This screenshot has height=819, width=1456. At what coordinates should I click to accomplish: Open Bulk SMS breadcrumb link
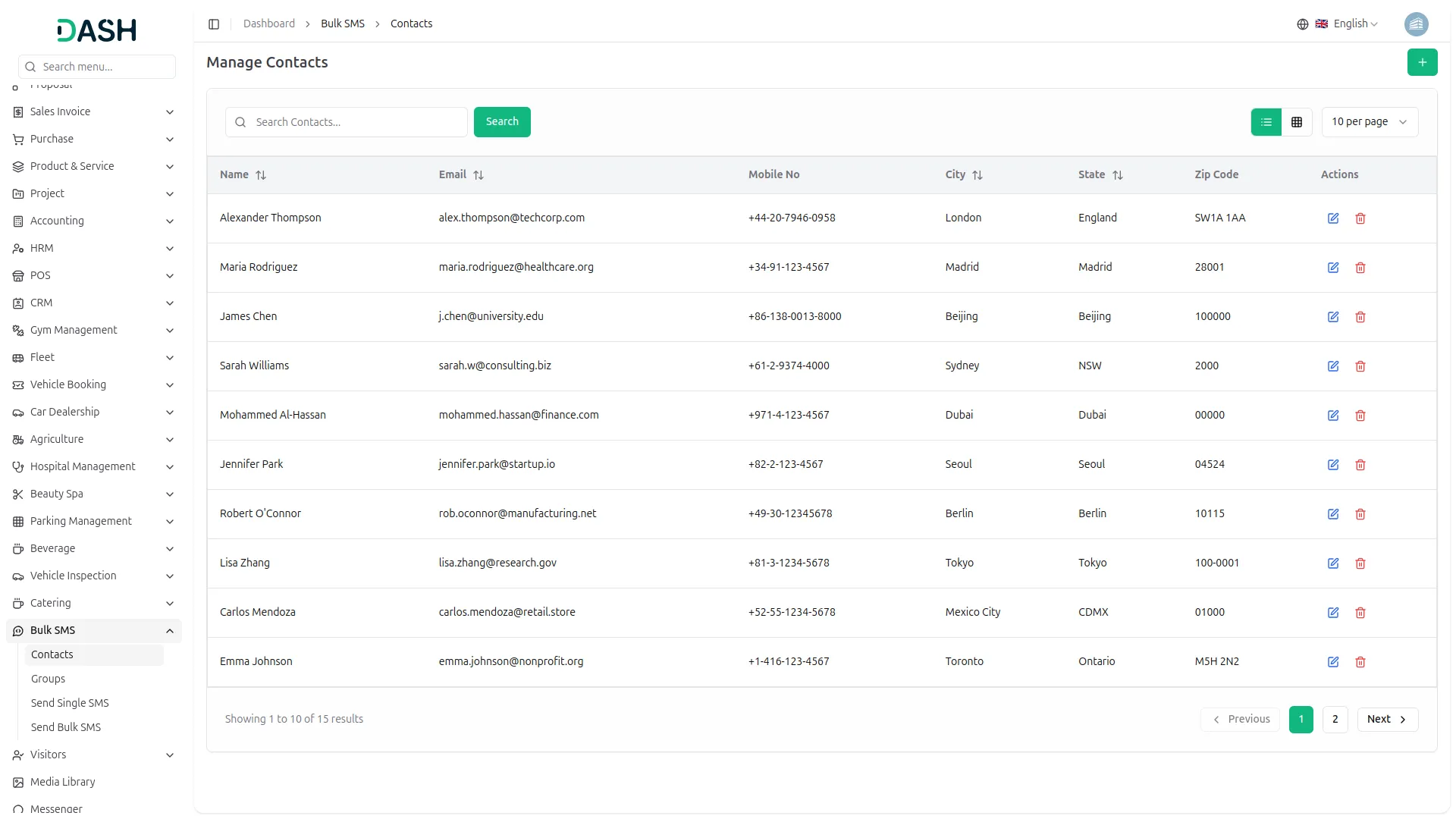pos(343,24)
